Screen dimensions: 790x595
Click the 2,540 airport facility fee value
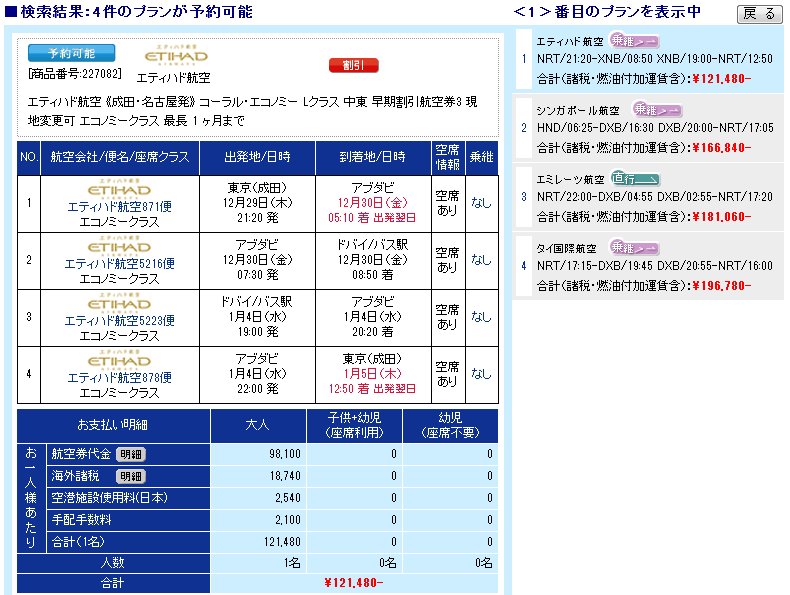click(288, 498)
